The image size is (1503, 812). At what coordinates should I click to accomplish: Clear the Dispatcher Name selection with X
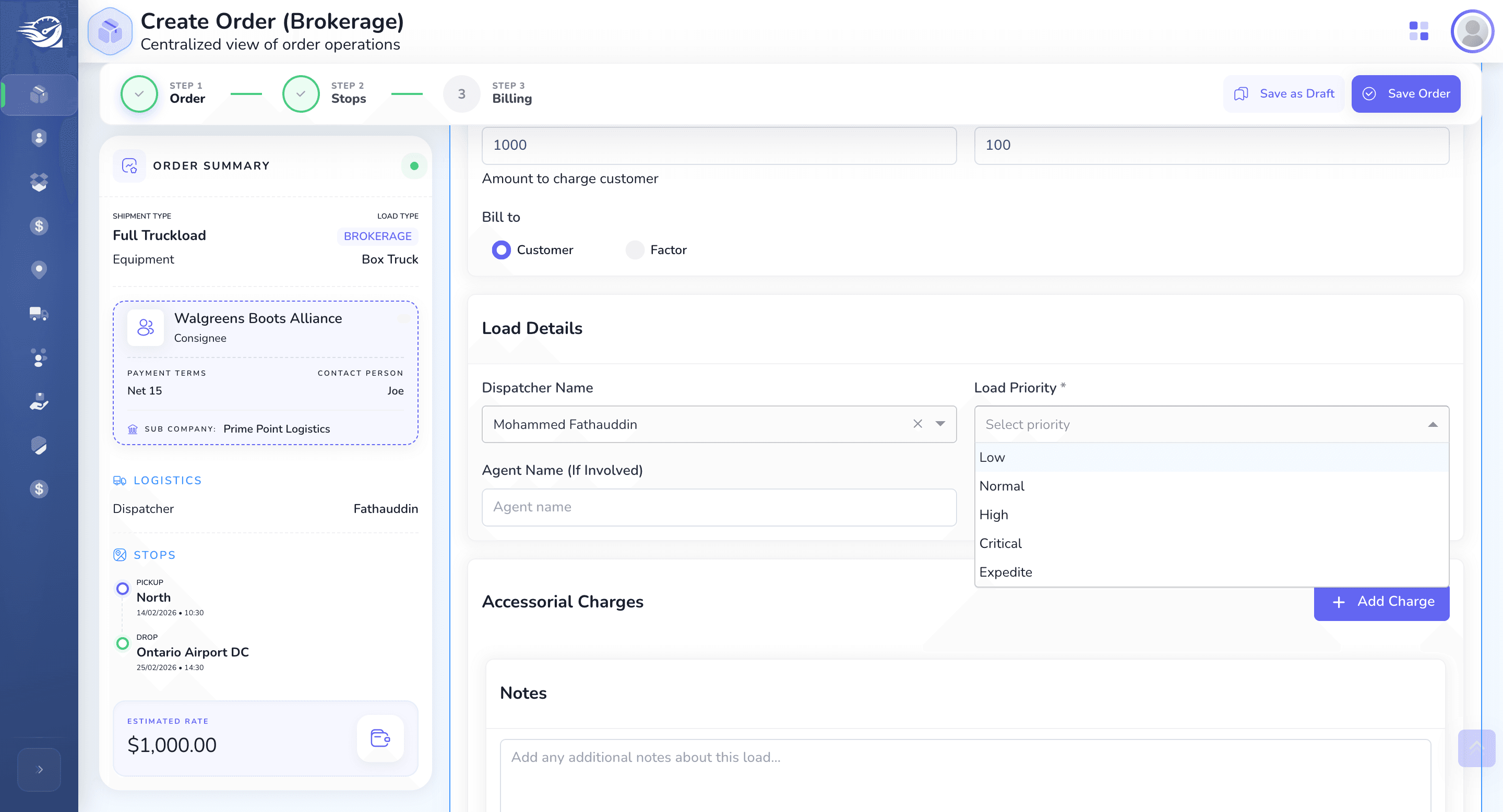(917, 424)
